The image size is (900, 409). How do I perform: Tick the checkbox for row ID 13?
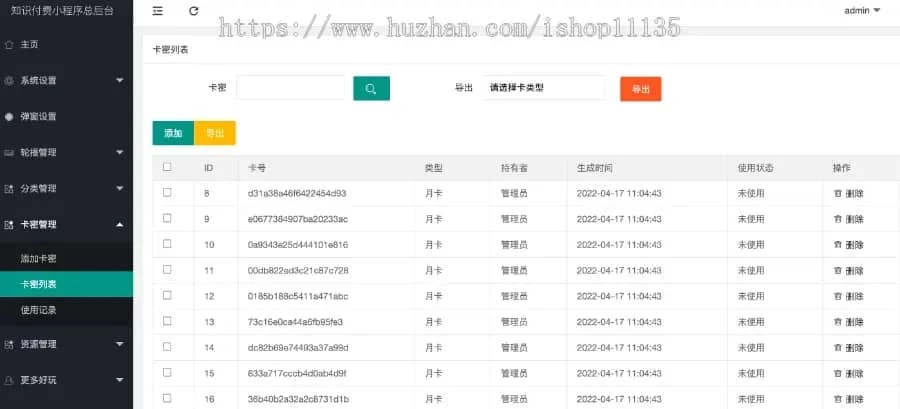[x=167, y=321]
